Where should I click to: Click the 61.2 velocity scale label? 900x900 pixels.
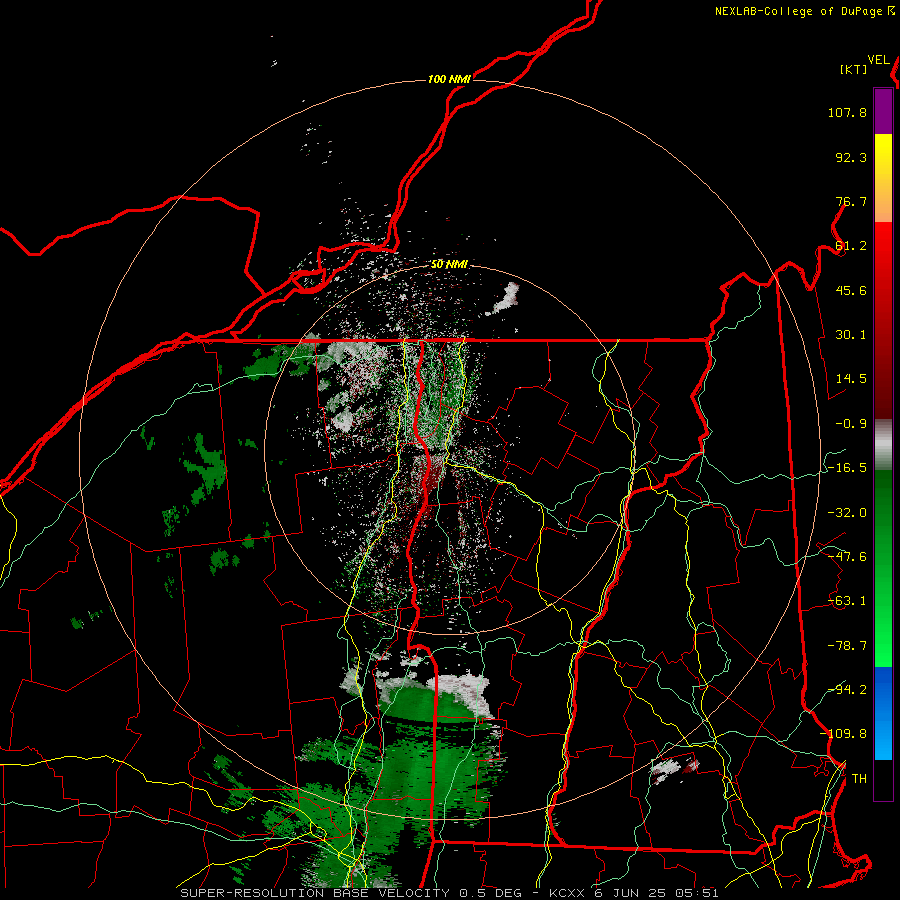pyautogui.click(x=851, y=246)
